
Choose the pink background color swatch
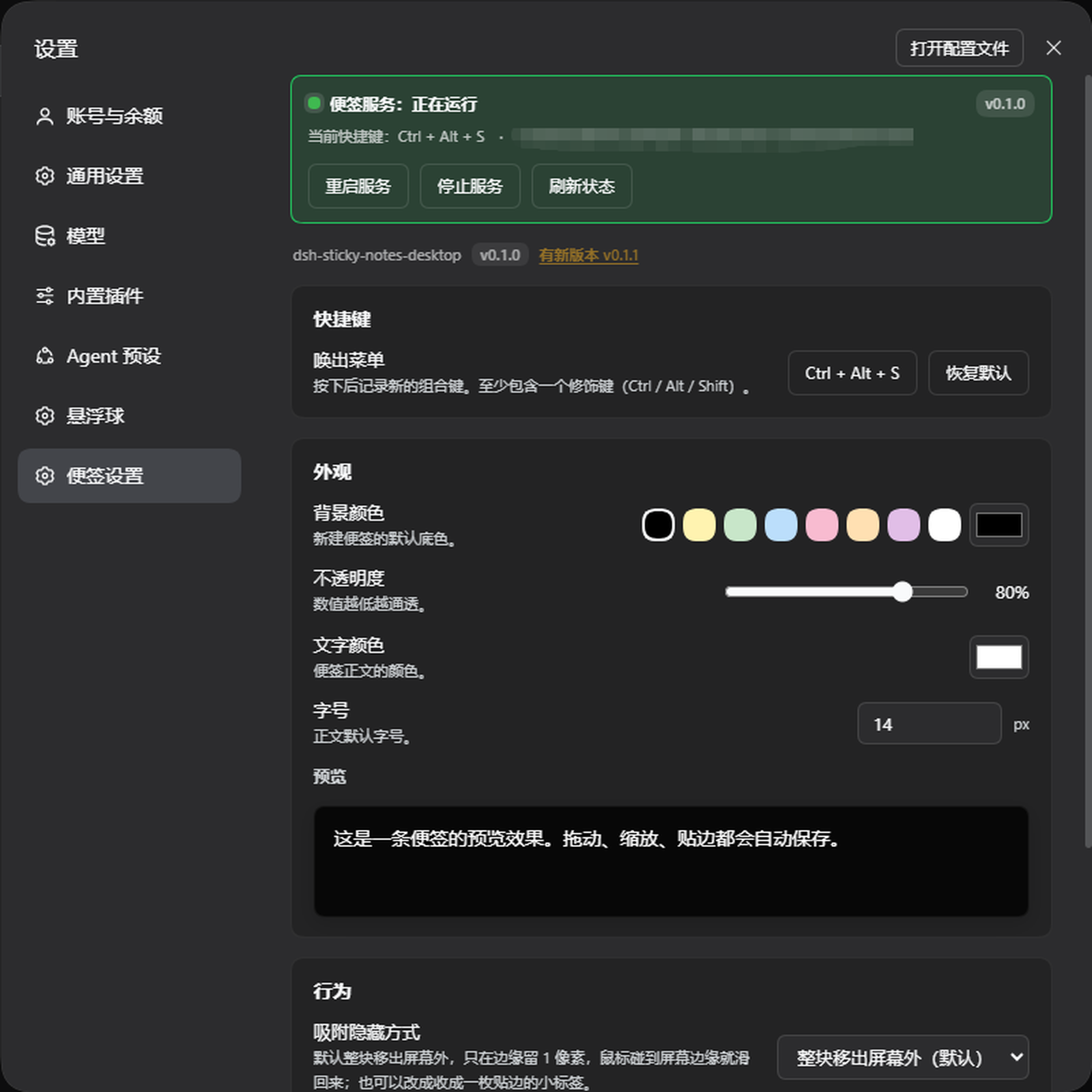822,525
